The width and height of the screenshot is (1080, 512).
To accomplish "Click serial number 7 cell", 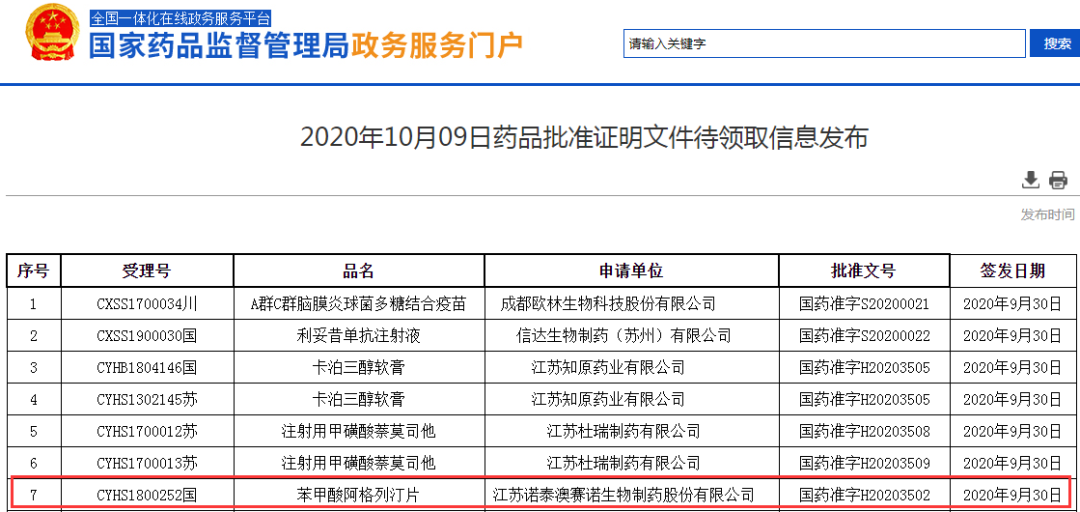I will pyautogui.click(x=33, y=495).
